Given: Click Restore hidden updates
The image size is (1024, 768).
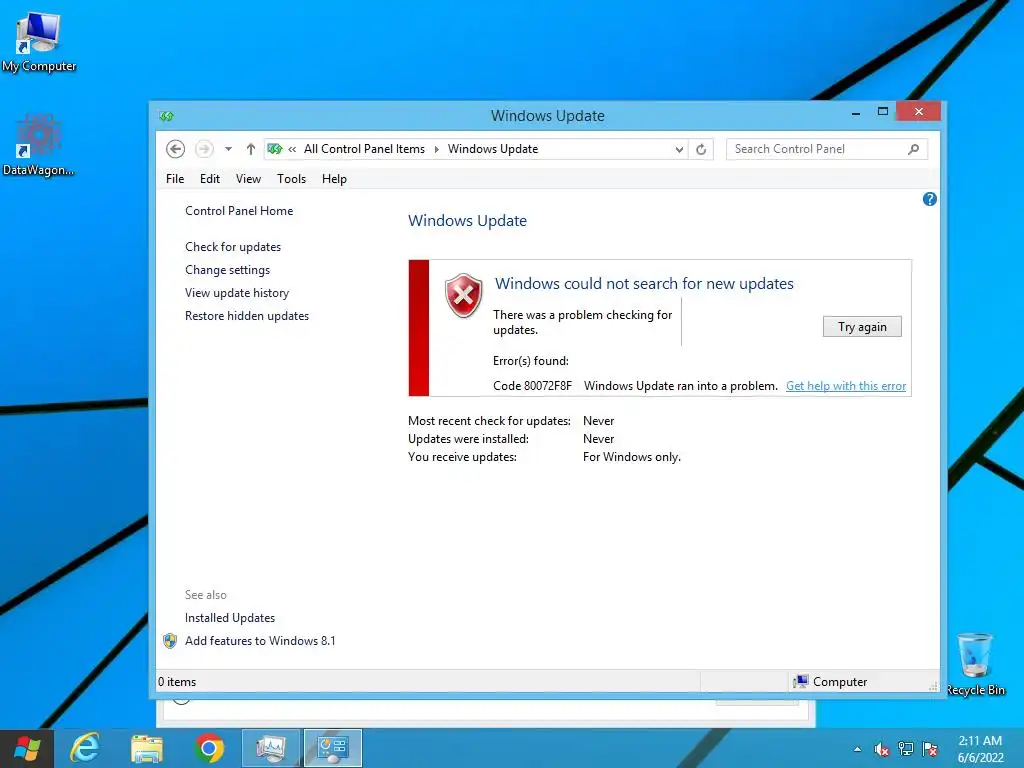Looking at the screenshot, I should (x=247, y=315).
